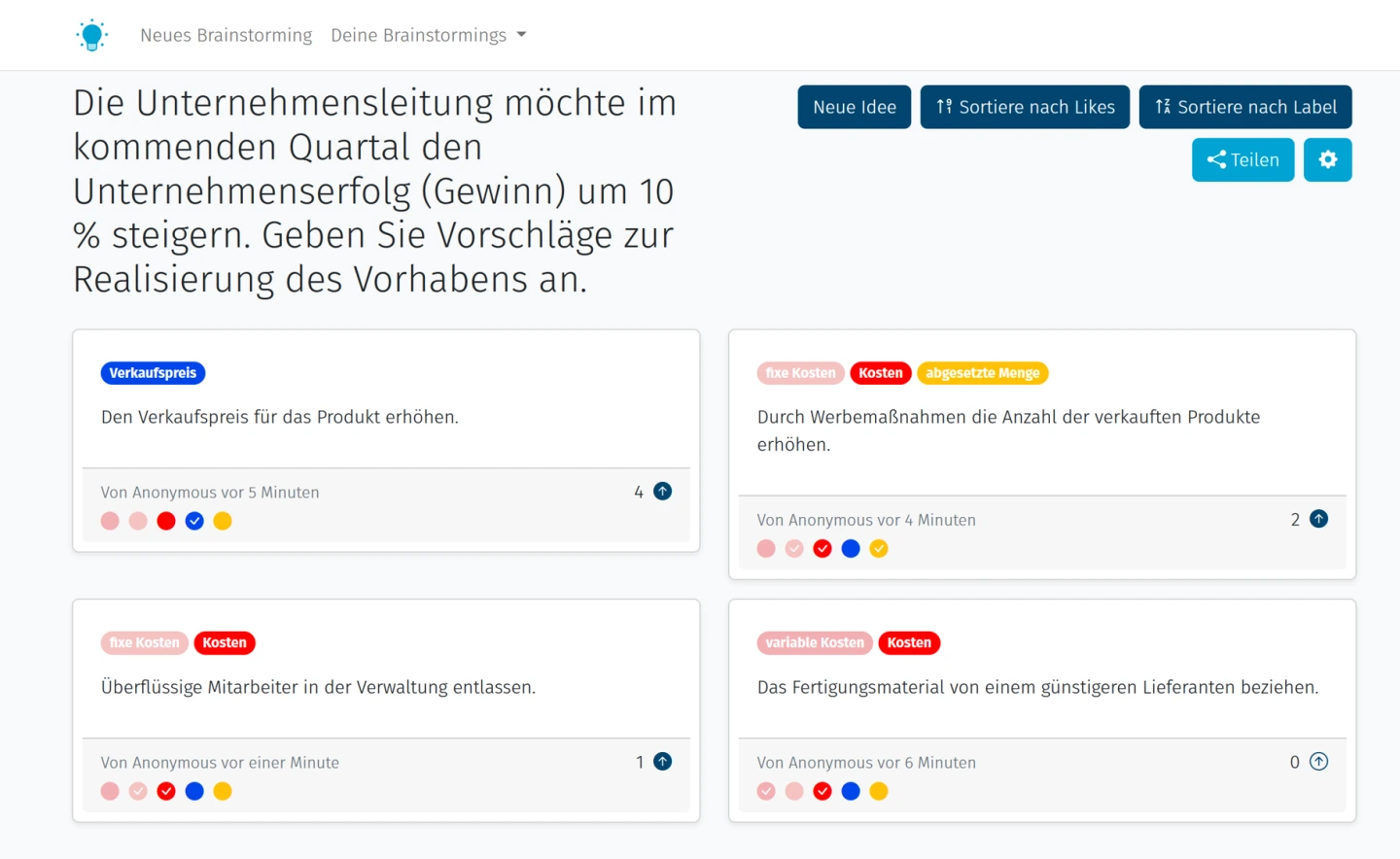Upvote the Fertigungsmaterial Lieferanten idea
Image resolution: width=1400 pixels, height=859 pixels.
[1318, 762]
